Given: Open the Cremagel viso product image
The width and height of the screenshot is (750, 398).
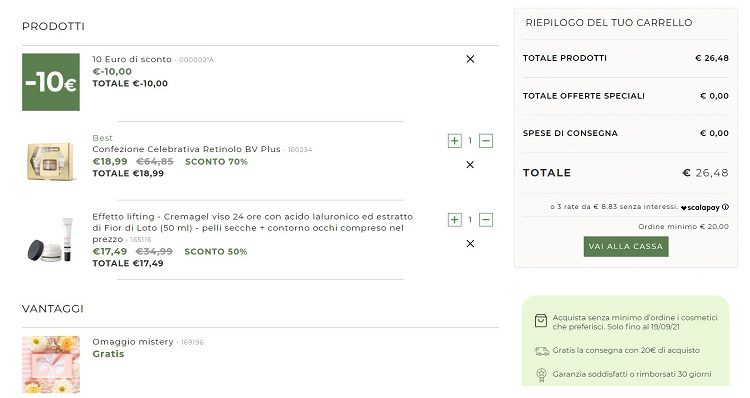Looking at the screenshot, I should pos(51,240).
